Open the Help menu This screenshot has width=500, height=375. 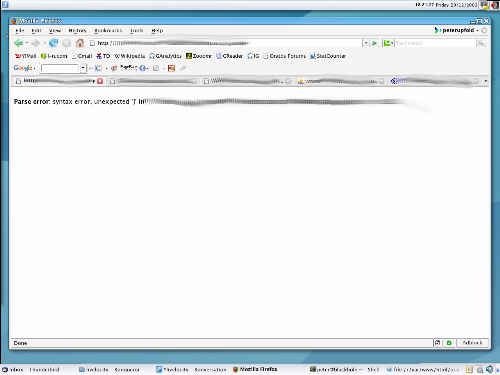click(157, 31)
